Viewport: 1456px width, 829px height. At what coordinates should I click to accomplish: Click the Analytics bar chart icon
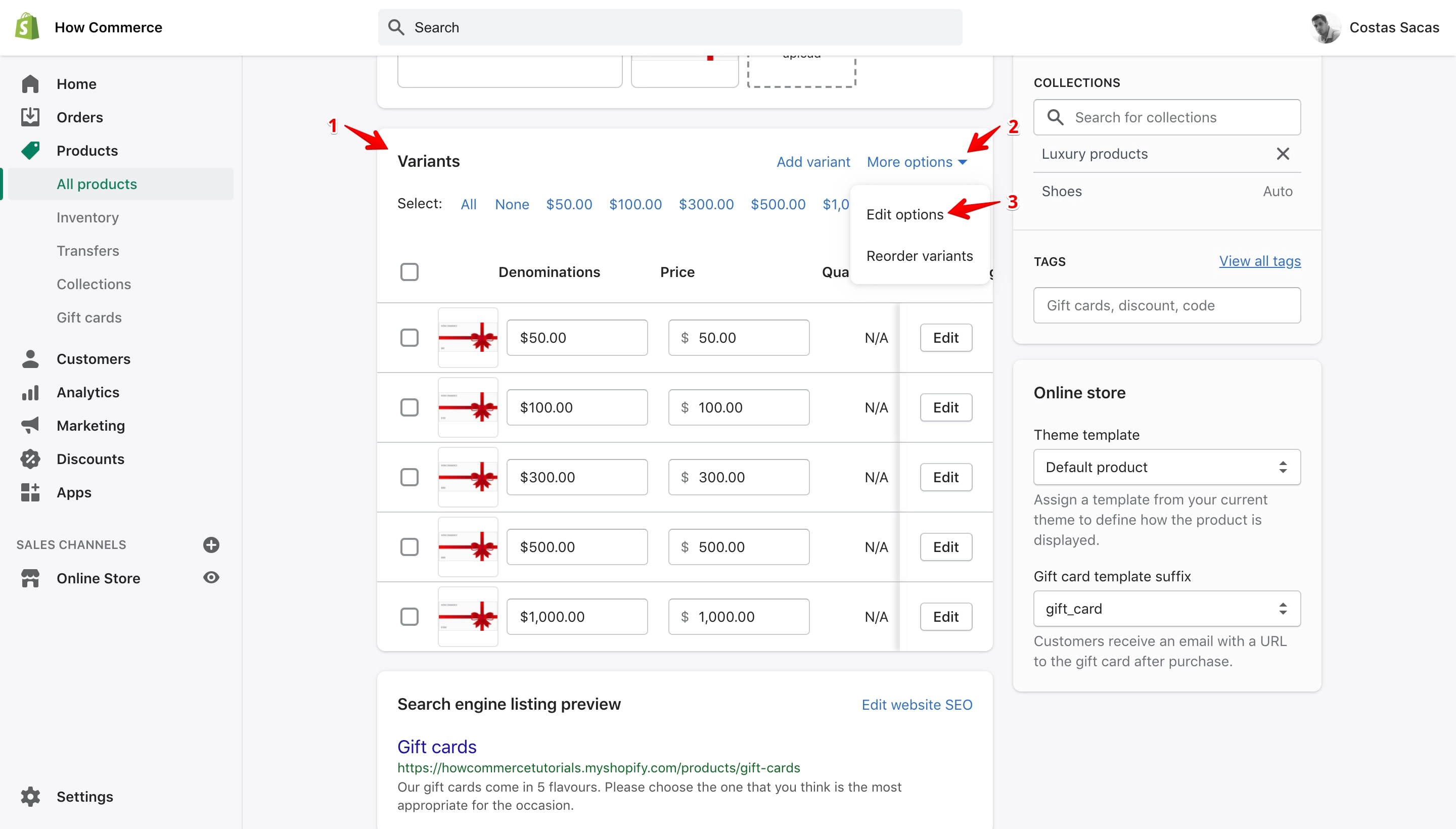click(x=30, y=392)
